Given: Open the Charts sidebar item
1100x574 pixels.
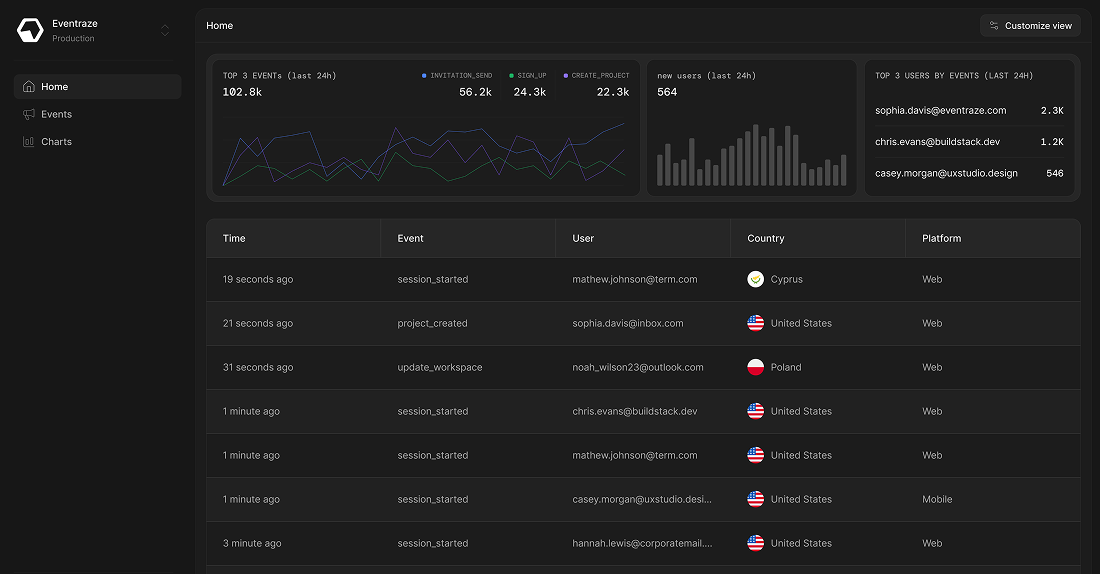Looking at the screenshot, I should pos(98,141).
